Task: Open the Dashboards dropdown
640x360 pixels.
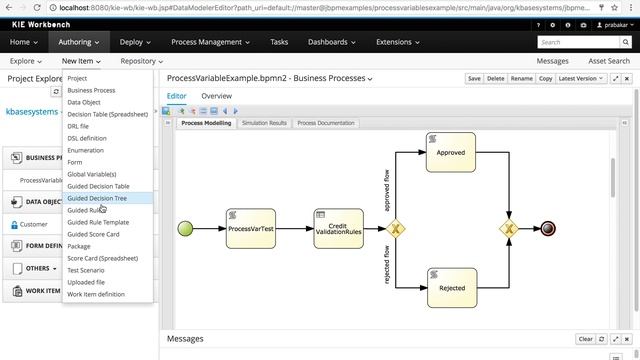Action: 331,42
